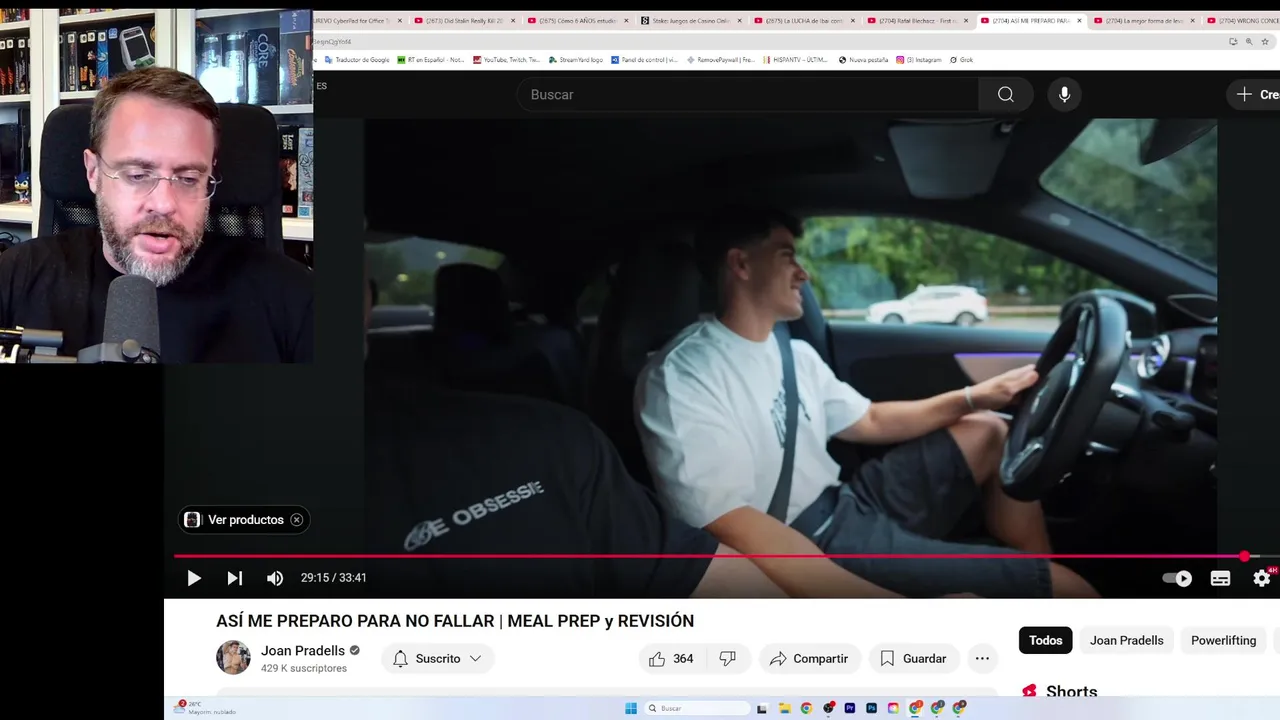Open OBS Studio from taskbar
This screenshot has width=1280, height=720.
point(829,708)
